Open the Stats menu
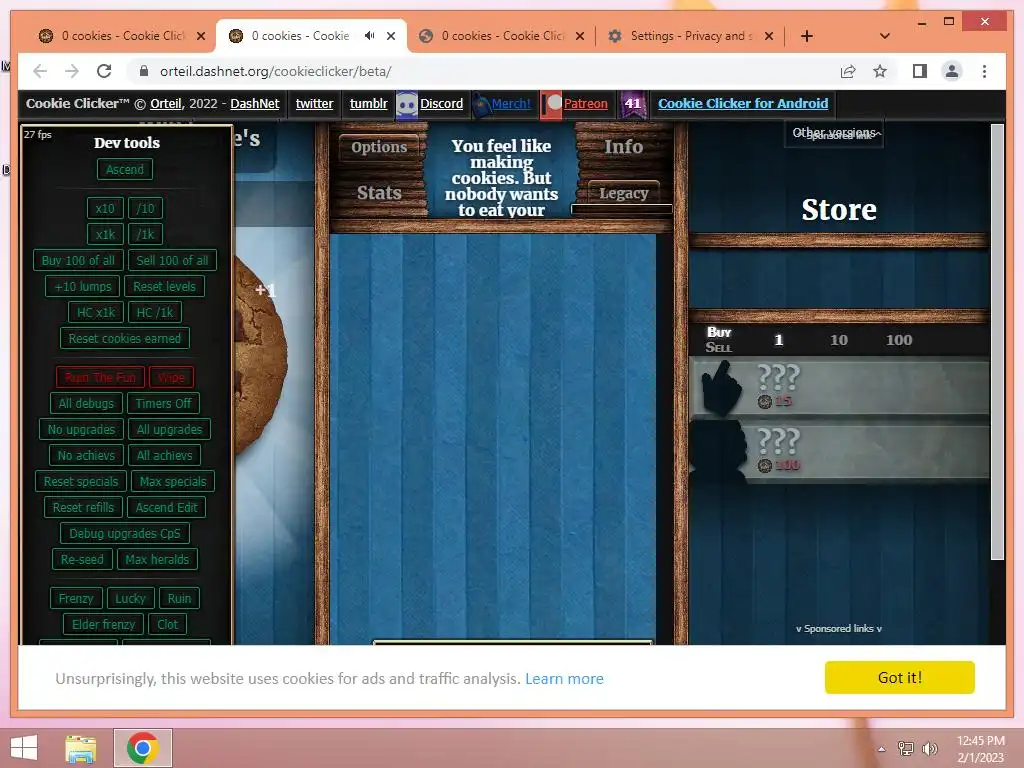This screenshot has width=1024, height=768. point(379,193)
